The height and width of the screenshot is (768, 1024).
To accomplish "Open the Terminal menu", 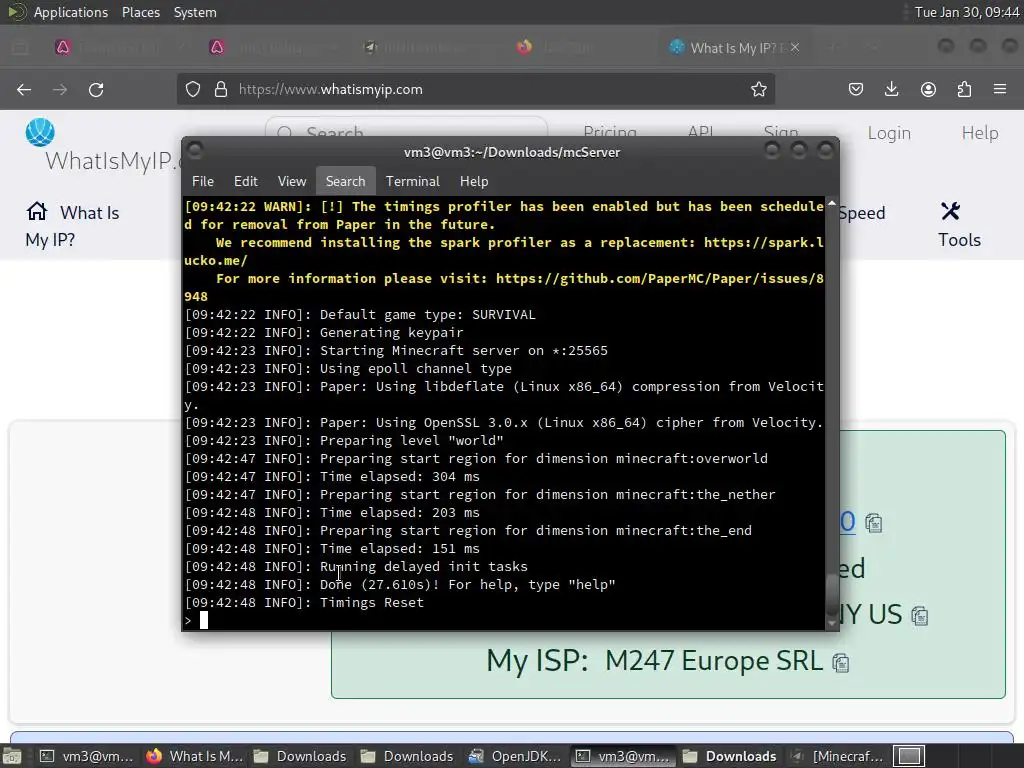I will [412, 182].
